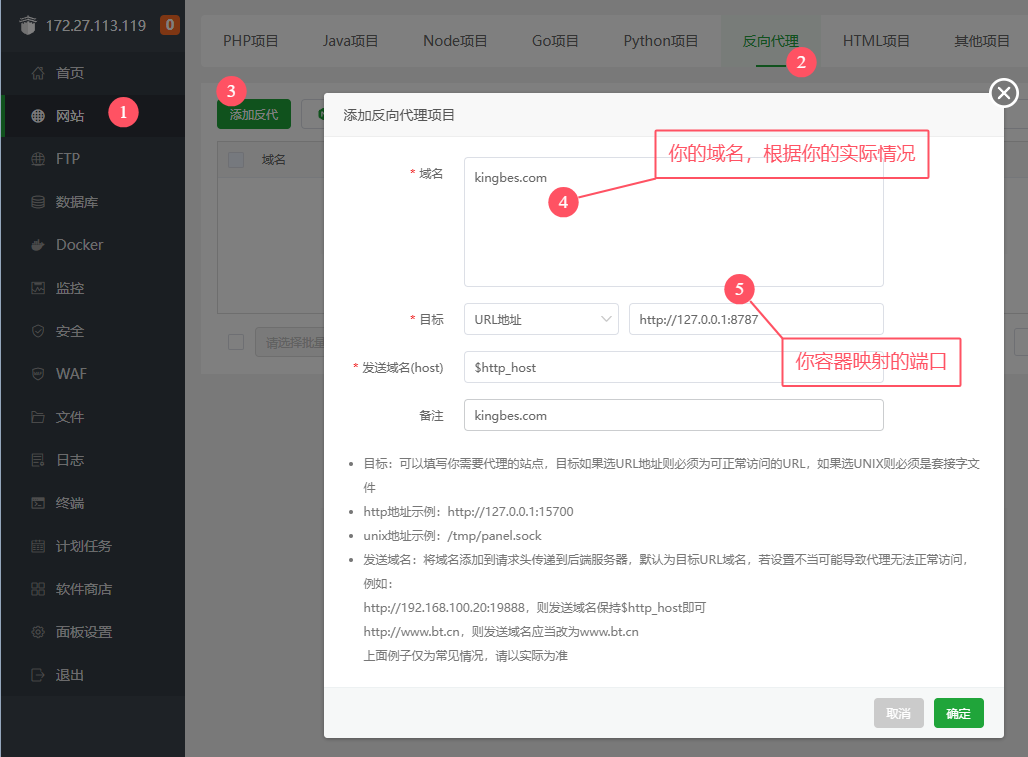Click the example text http://127.0.0.1:15700
This screenshot has height=757, width=1028.
510,511
